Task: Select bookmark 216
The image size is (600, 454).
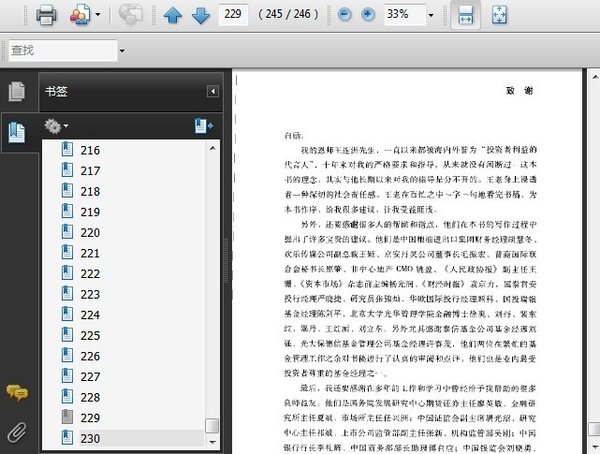Action: pos(90,150)
